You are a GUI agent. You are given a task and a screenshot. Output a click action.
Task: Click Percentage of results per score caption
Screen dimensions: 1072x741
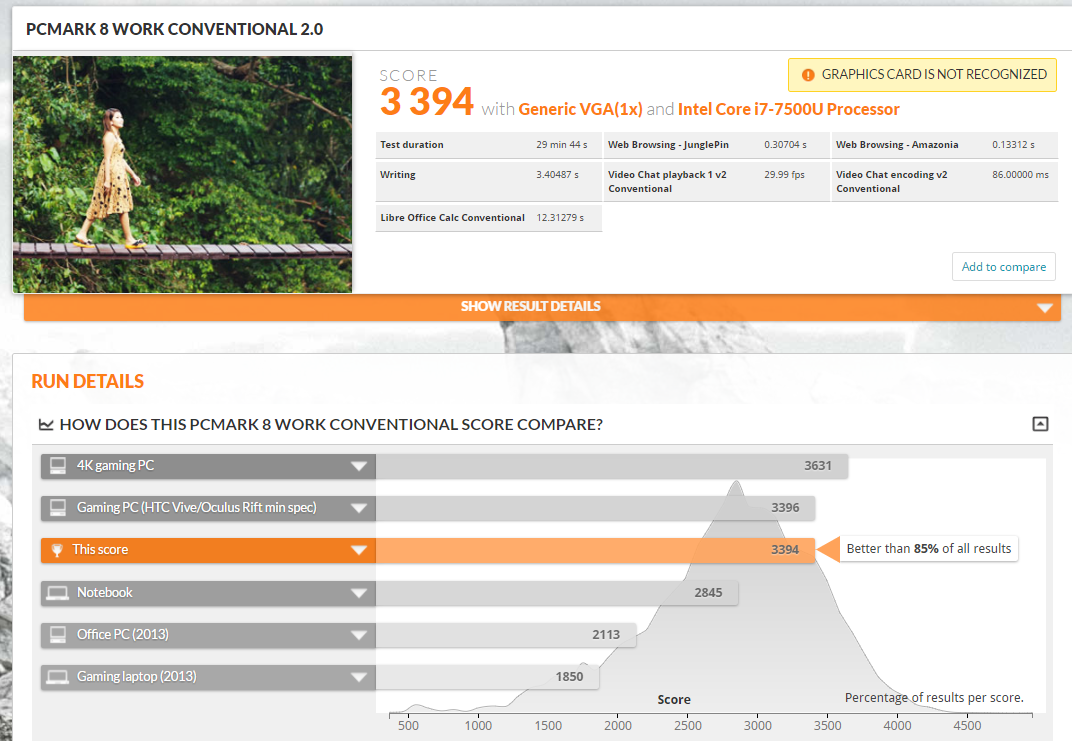coord(934,698)
